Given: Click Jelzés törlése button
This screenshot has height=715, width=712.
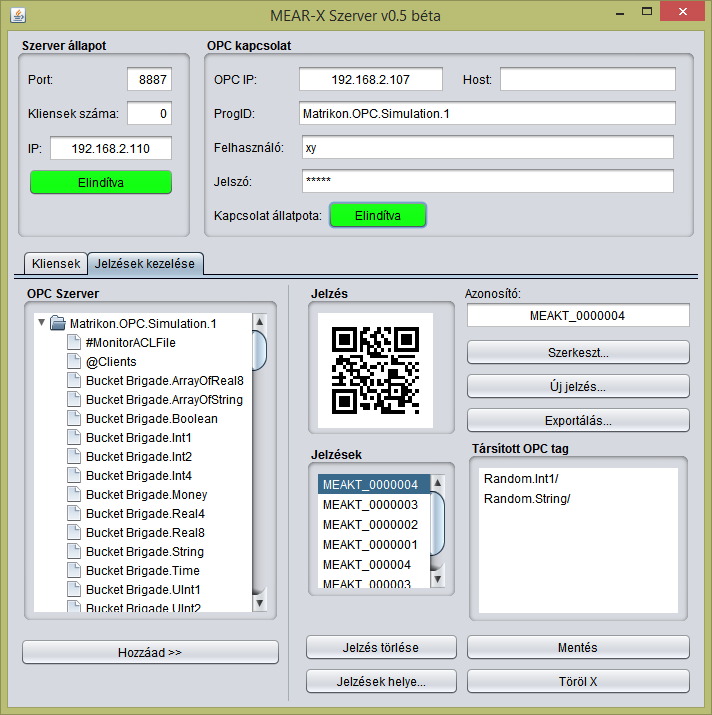Looking at the screenshot, I should [381, 647].
